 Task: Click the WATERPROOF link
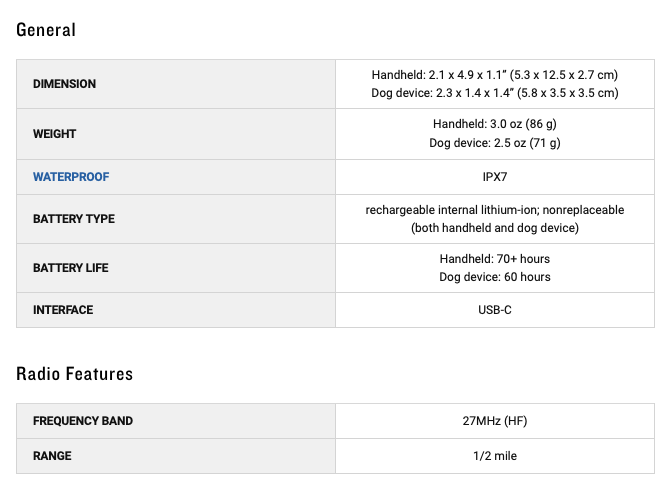pyautogui.click(x=71, y=177)
